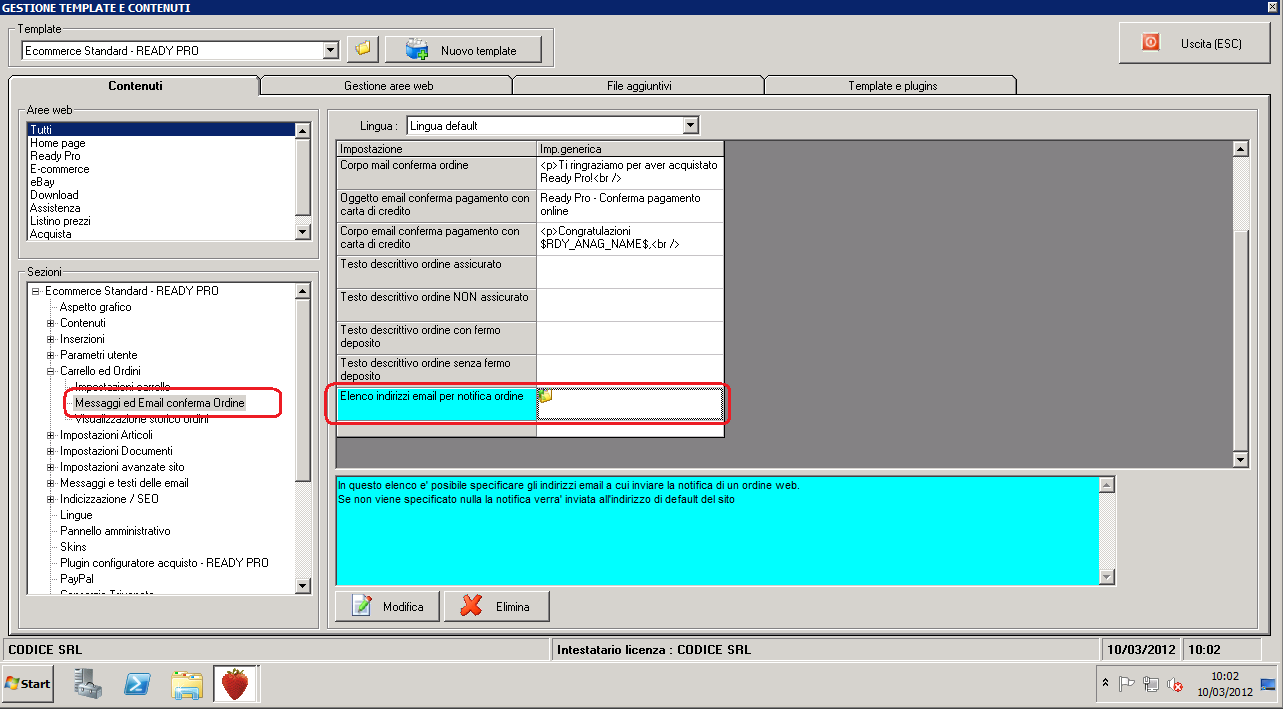This screenshot has width=1283, height=709.
Task: Click the Corpo mail conferma ordine row
Action: [x=530, y=172]
